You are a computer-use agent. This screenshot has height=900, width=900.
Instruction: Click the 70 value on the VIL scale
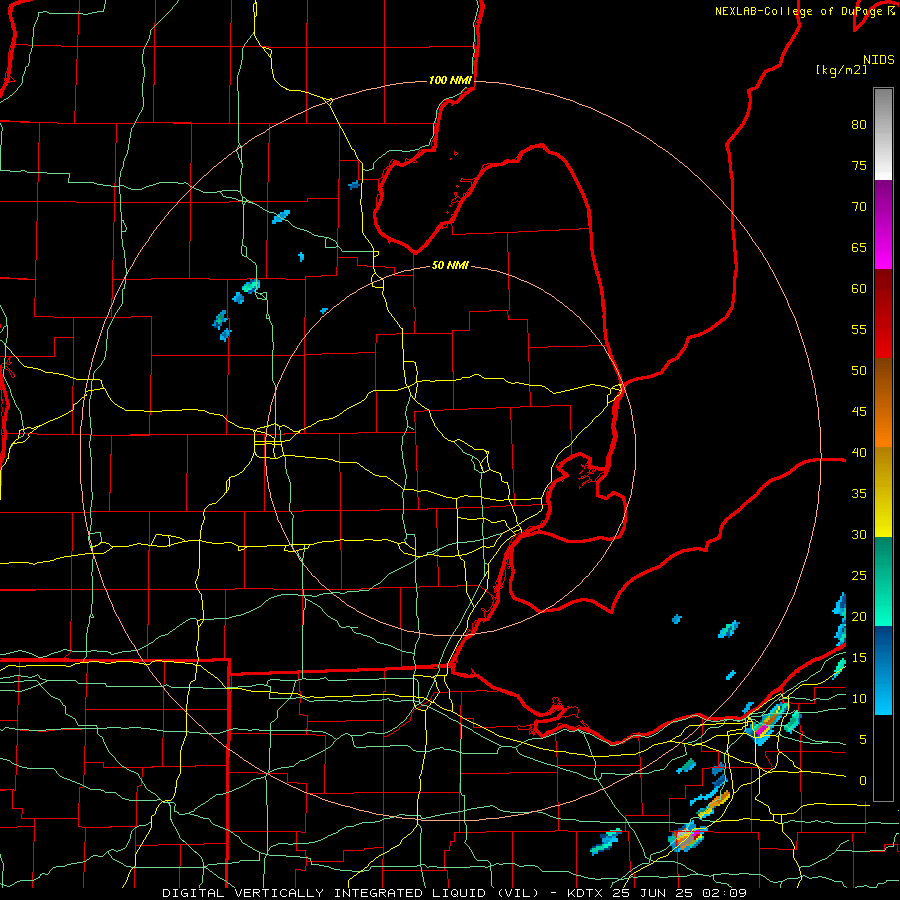[859, 207]
